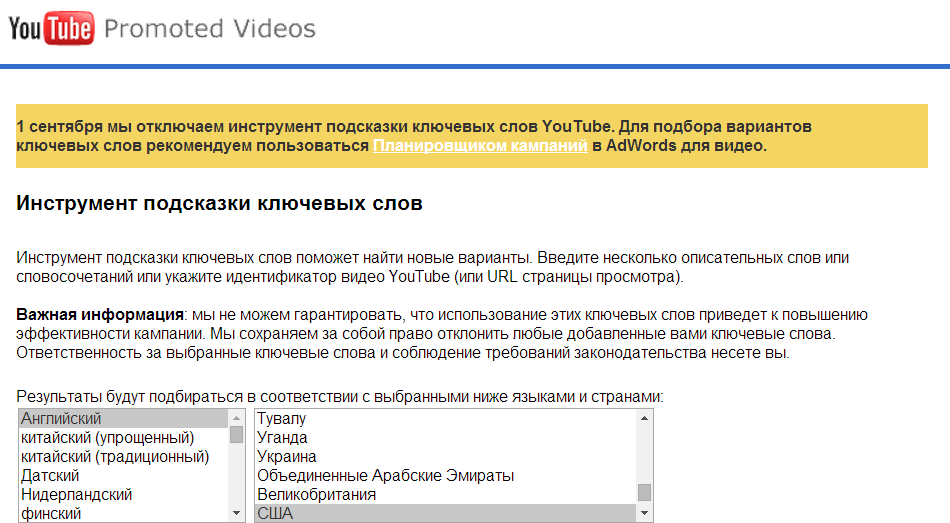Click language list scroll down arrow

point(236,513)
